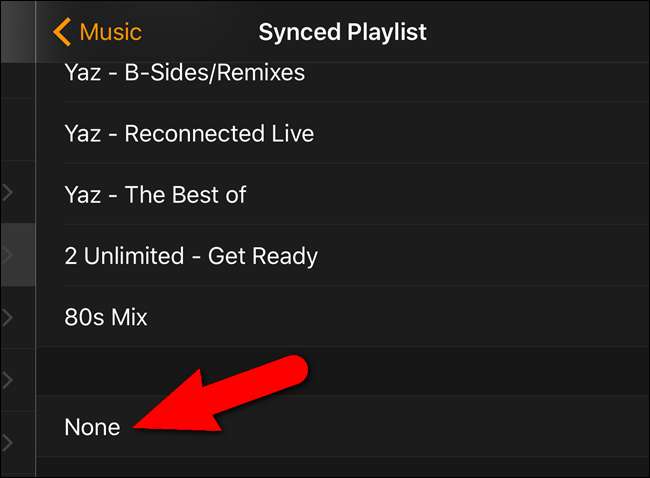This screenshot has width=650, height=478.
Task: Tap the blank area below None
Action: click(x=343, y=467)
